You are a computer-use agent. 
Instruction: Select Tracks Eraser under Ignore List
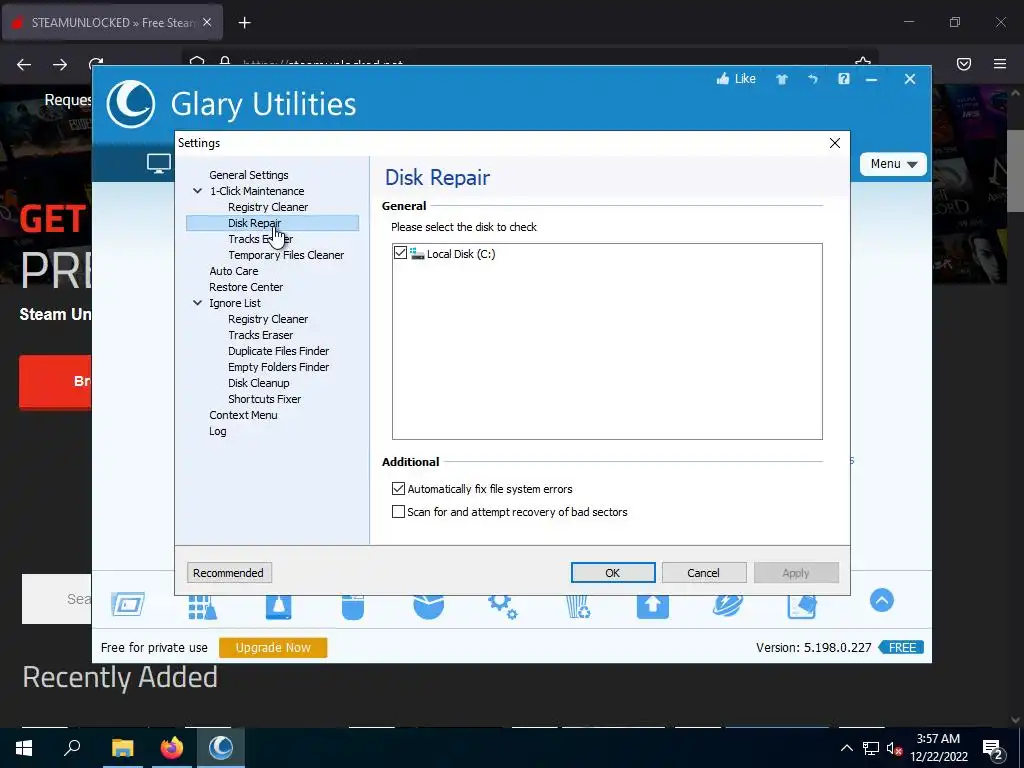(261, 335)
